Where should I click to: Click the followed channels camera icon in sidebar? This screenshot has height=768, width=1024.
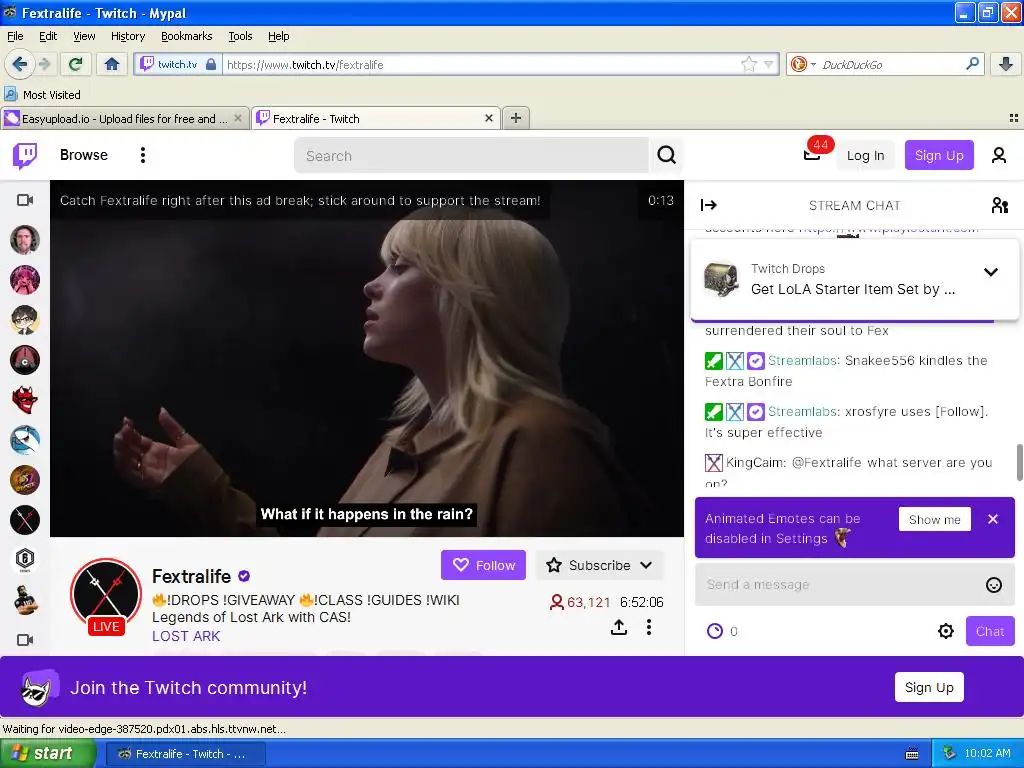click(x=25, y=200)
